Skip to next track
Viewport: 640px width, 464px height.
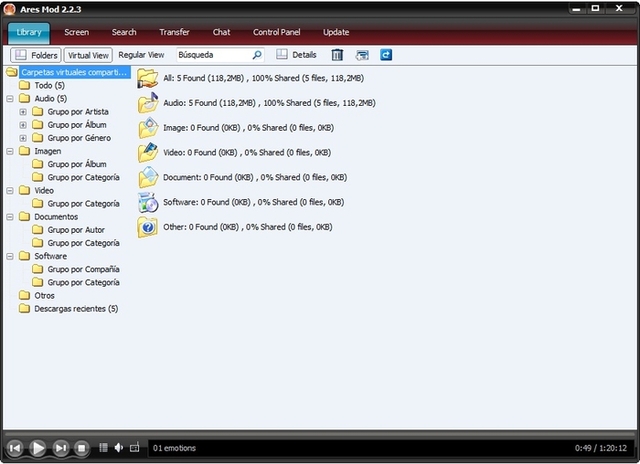(60, 448)
